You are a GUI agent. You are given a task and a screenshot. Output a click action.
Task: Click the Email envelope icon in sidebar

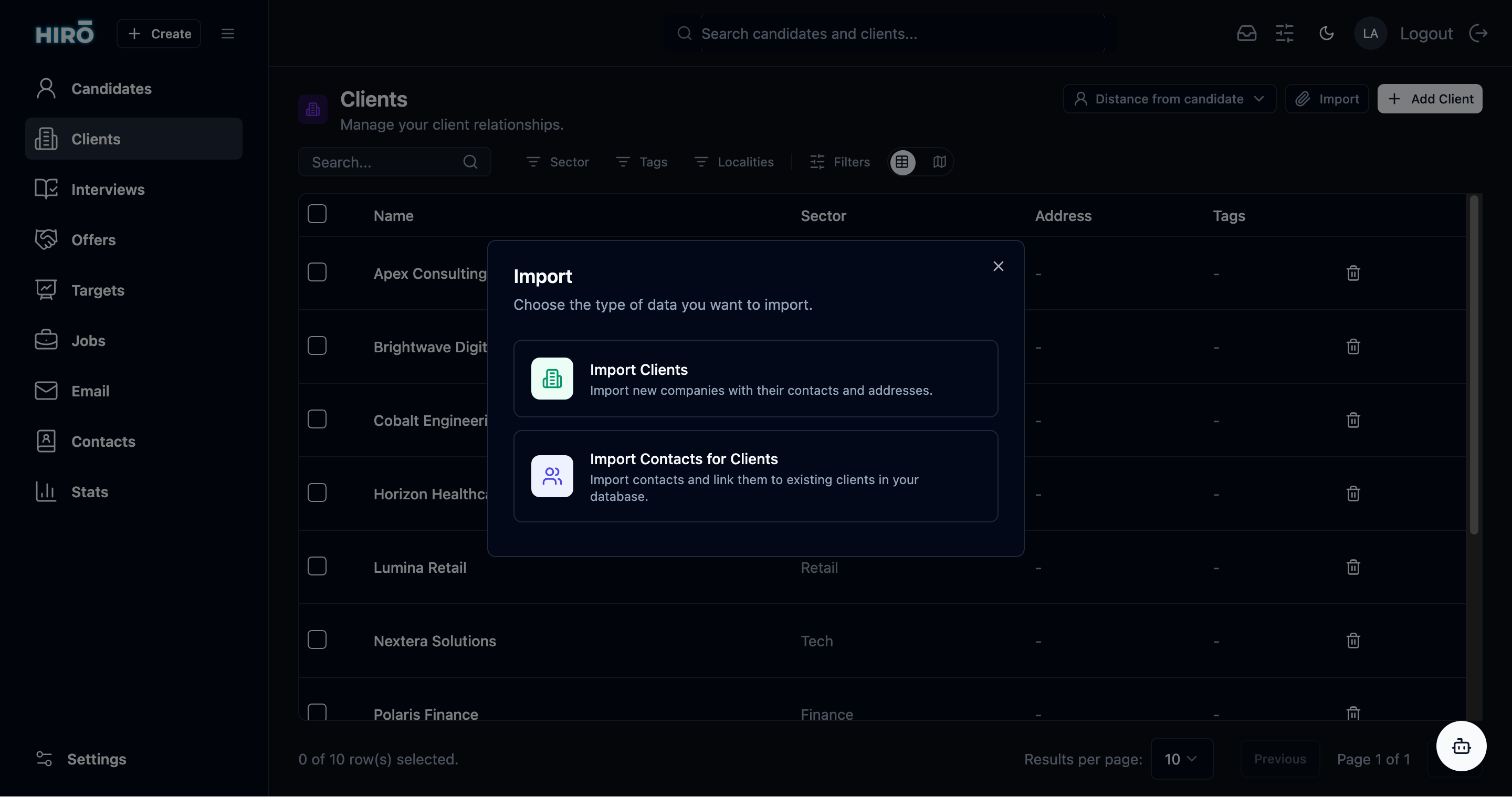tap(46, 390)
